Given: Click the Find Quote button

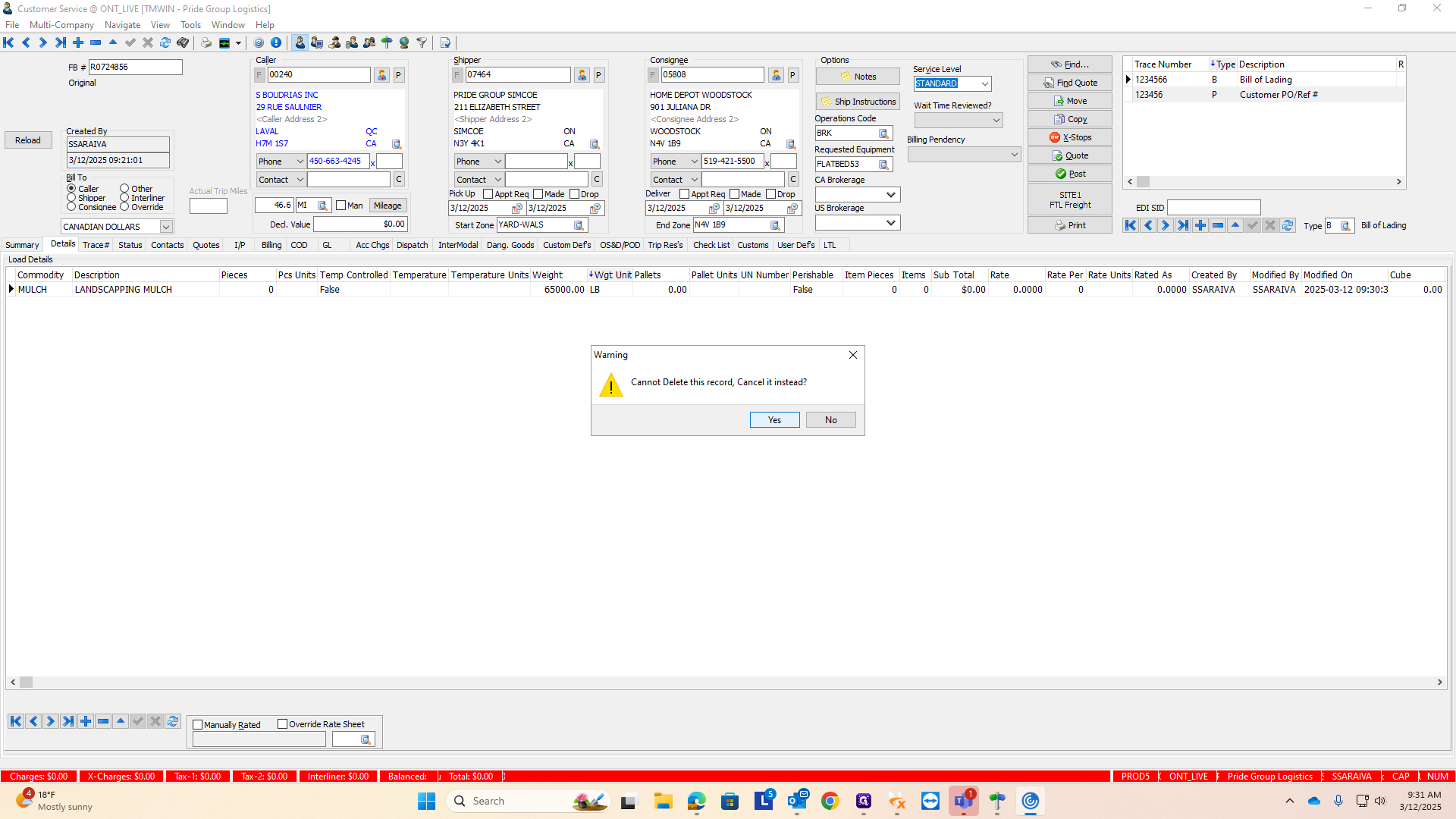Looking at the screenshot, I should coord(1070,83).
